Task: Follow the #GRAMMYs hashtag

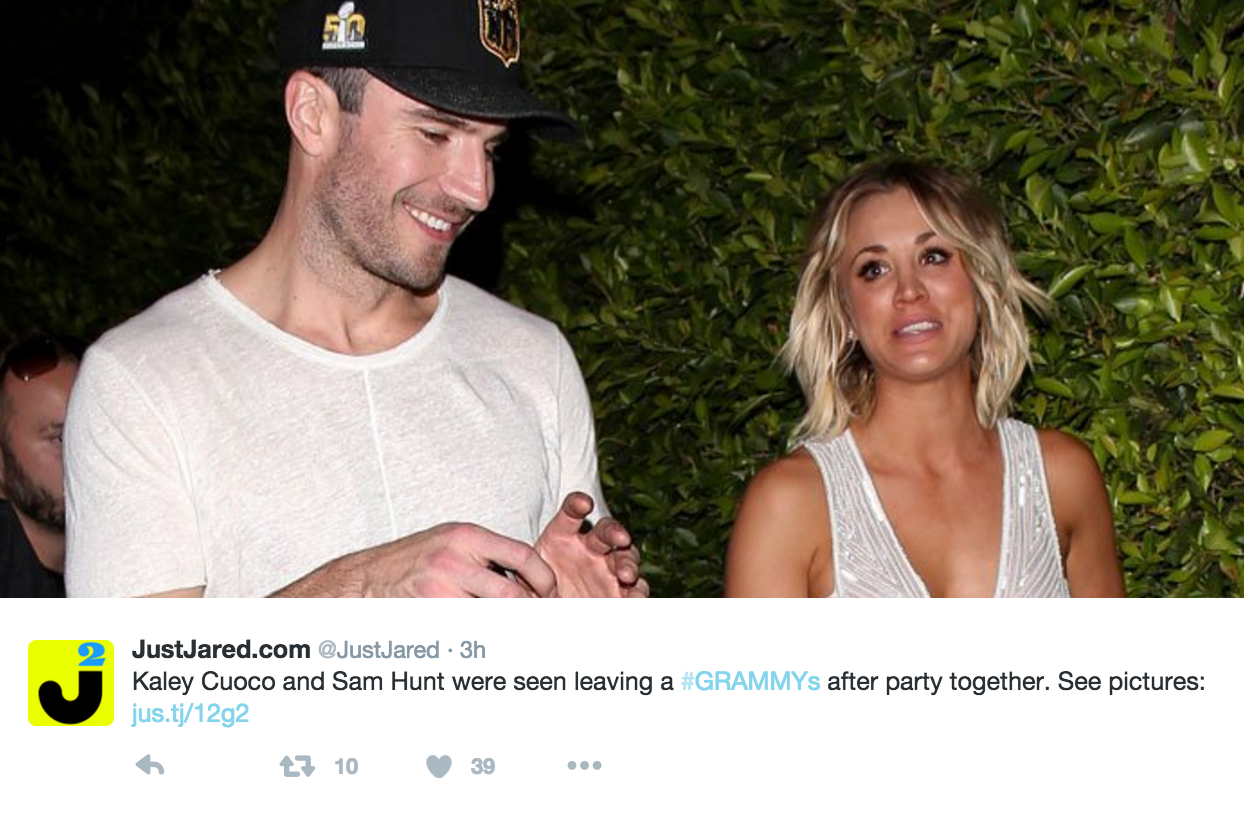Action: pyautogui.click(x=750, y=682)
